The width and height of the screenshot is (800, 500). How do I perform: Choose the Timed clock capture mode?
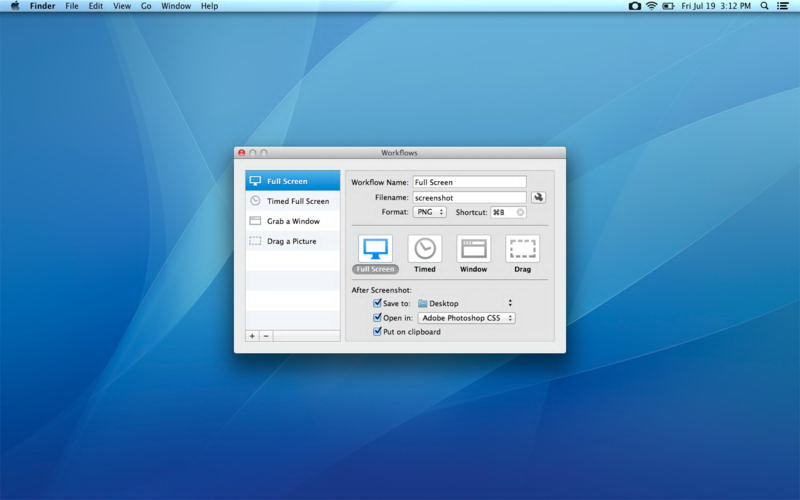[425, 249]
